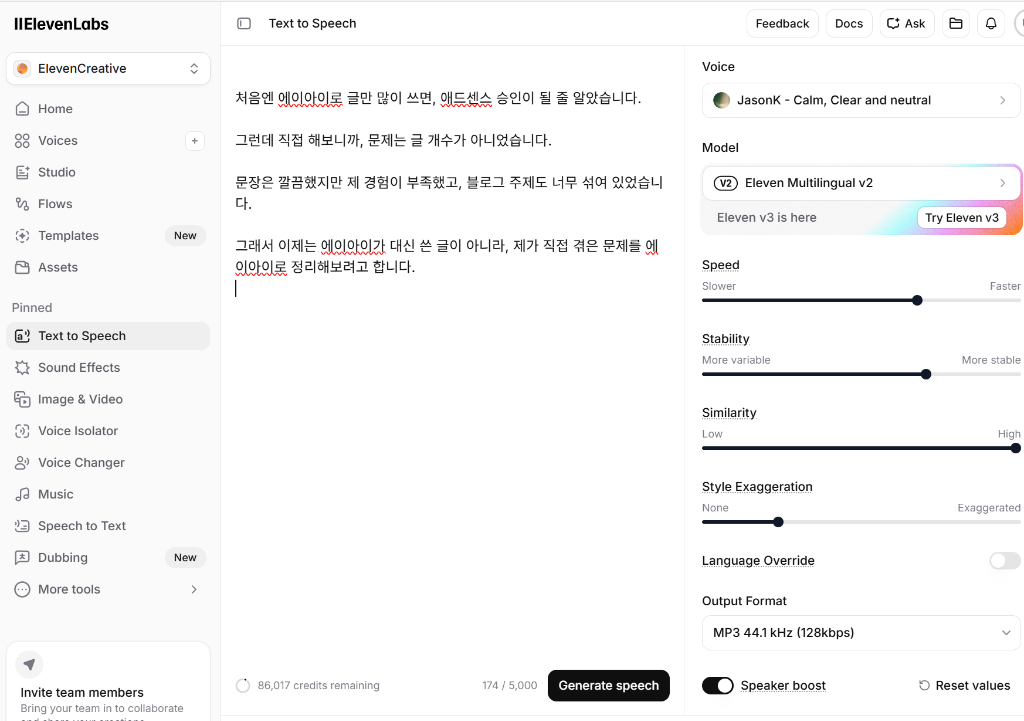Image resolution: width=1024 pixels, height=721 pixels.
Task: Click the More tools ellipsis icon
Action: tap(22, 589)
